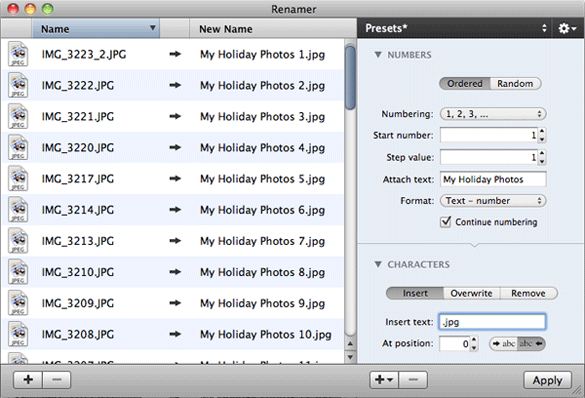This screenshot has height=398, width=585.
Task: Open the gear settings menu
Action: (x=567, y=28)
